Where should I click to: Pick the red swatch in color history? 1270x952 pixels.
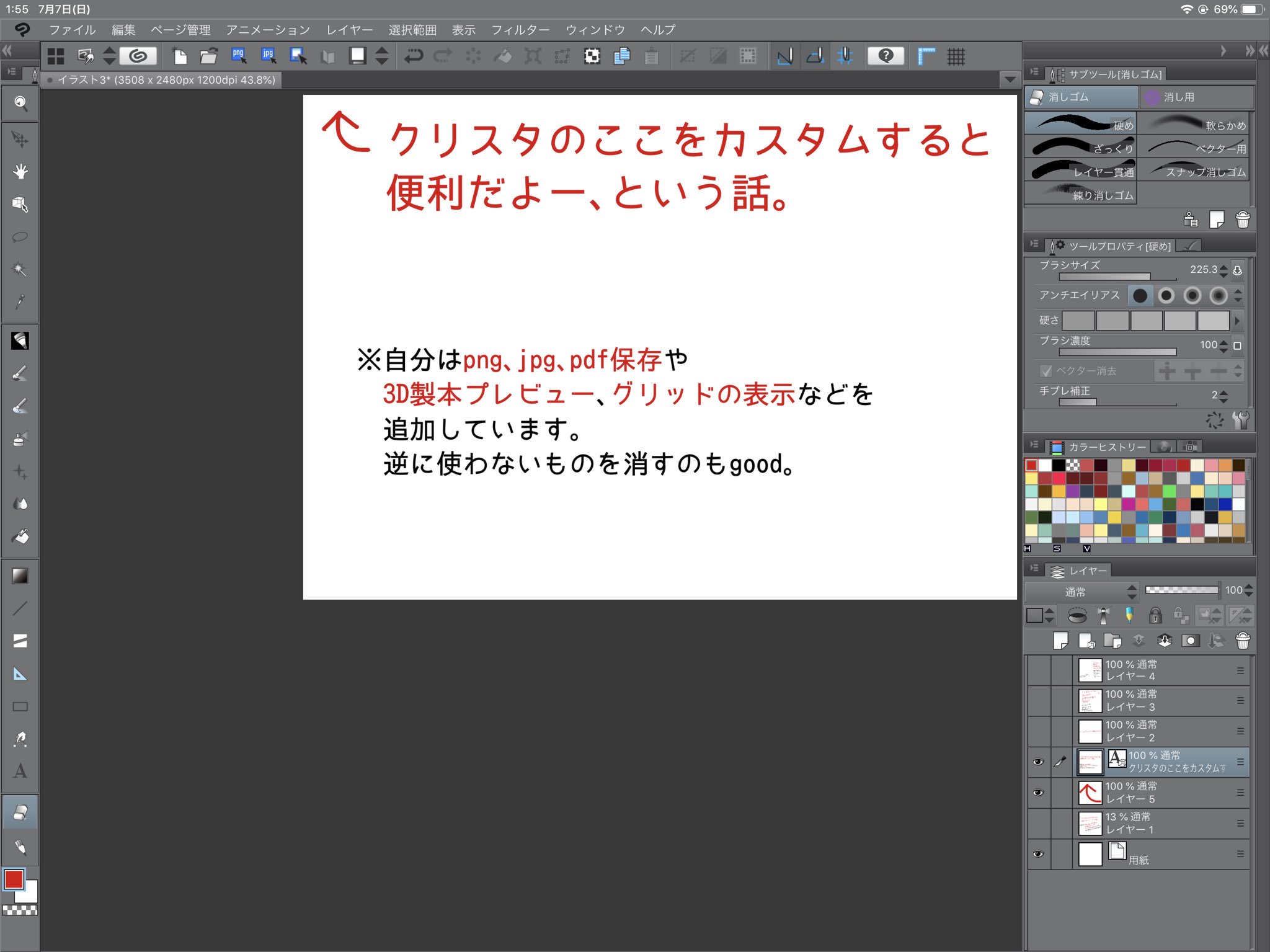(x=1031, y=464)
